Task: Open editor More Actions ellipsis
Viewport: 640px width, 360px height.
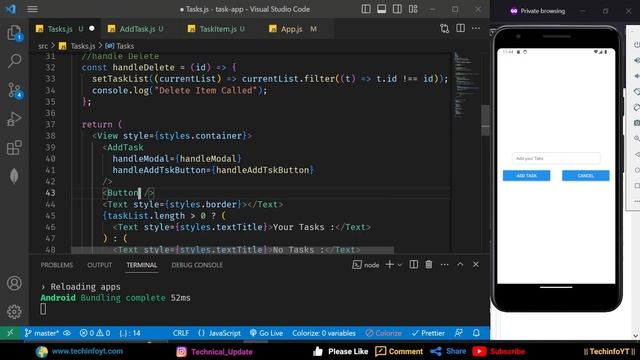Action: pos(476,28)
